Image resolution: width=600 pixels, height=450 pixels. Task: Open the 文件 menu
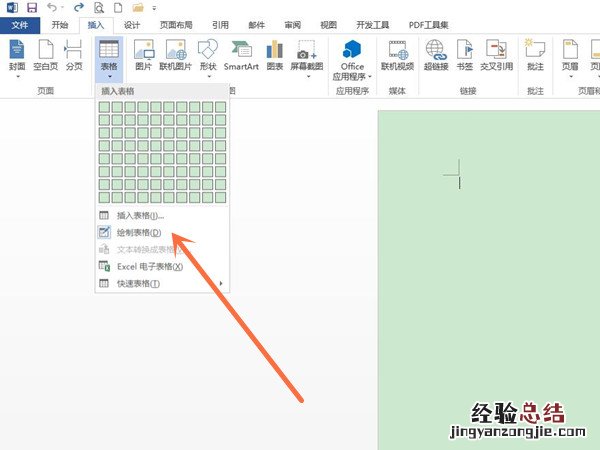tap(20, 25)
